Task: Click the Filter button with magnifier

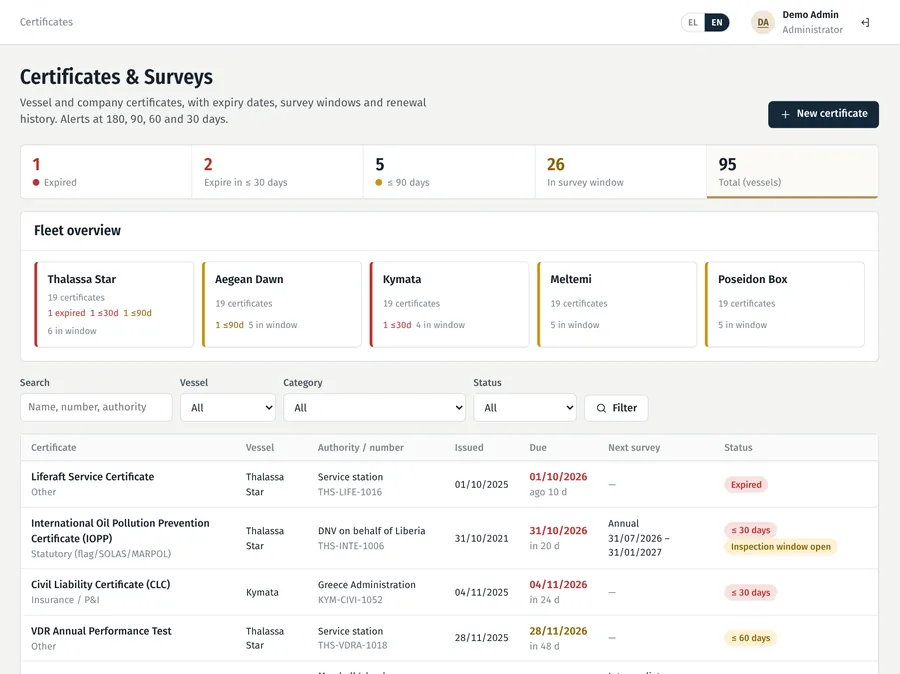Action: point(616,408)
